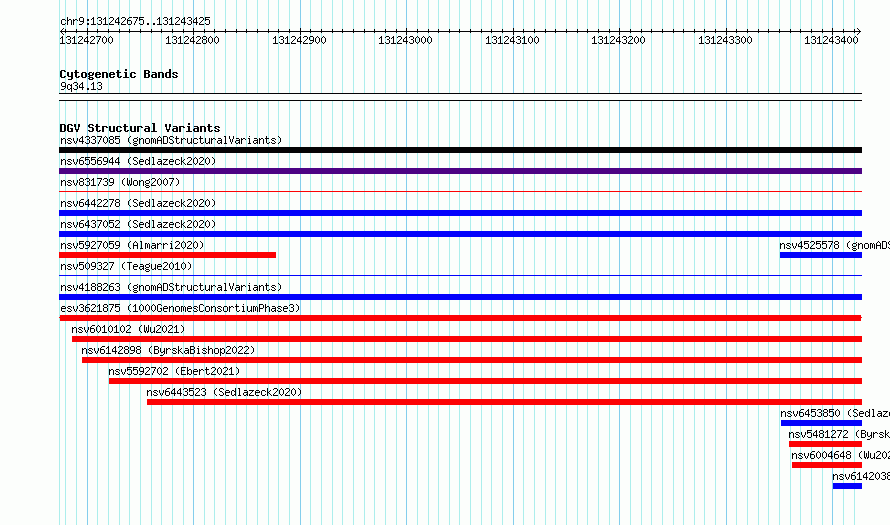Image resolution: width=890 pixels, height=525 pixels.
Task: Click ruler position 131243400
Action: [831, 40]
